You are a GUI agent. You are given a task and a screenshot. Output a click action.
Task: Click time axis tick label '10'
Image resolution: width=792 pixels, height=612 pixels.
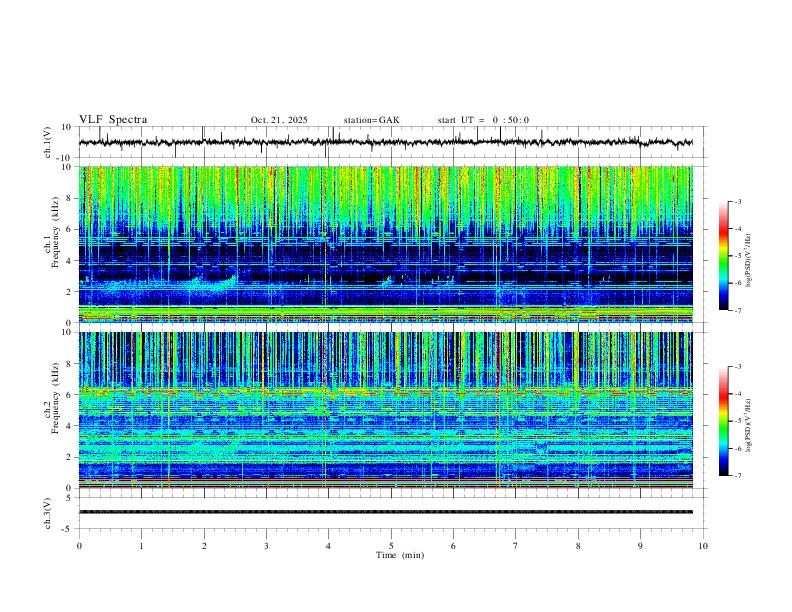point(703,546)
